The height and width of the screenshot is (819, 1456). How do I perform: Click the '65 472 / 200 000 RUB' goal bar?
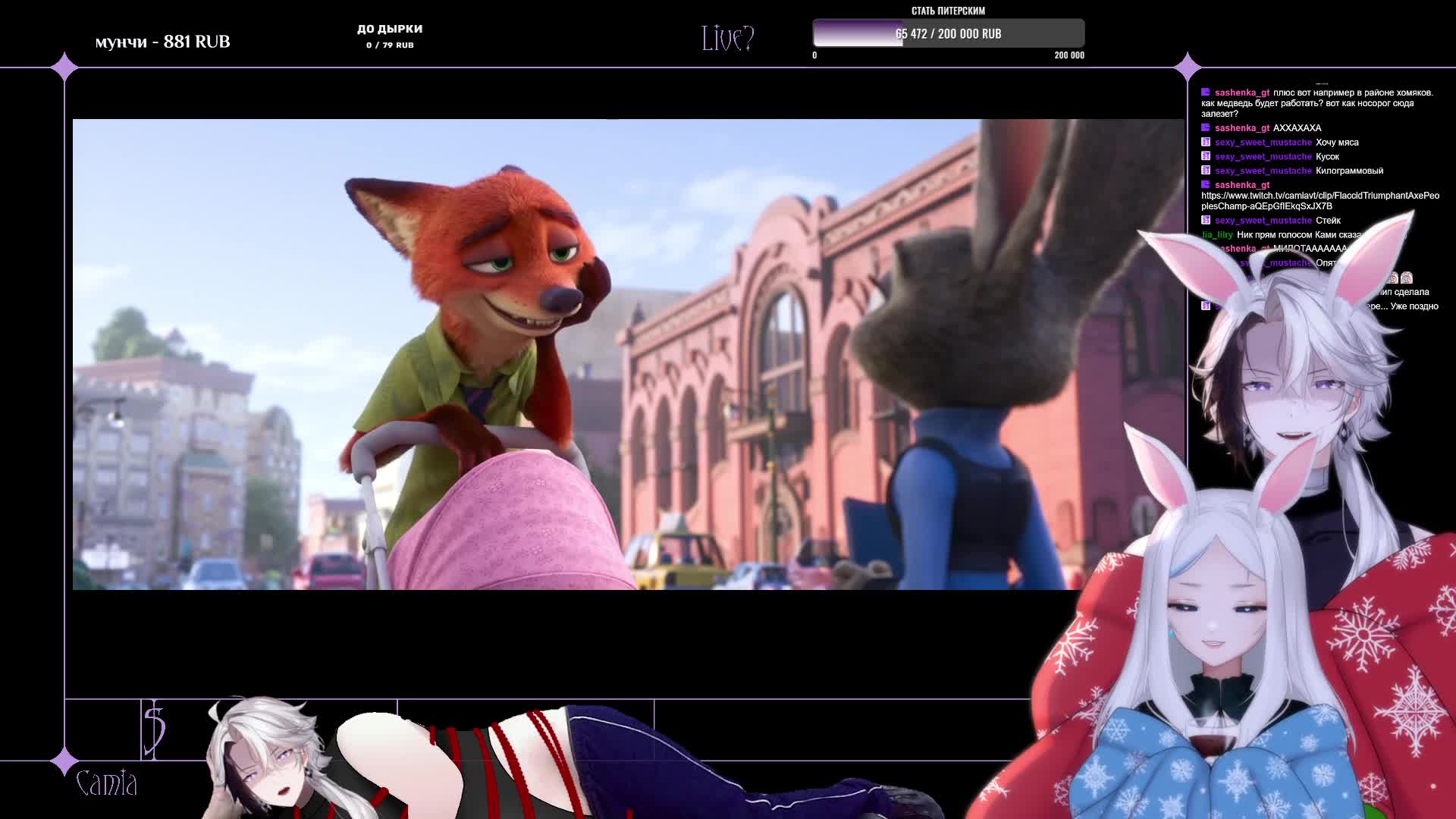pos(948,34)
